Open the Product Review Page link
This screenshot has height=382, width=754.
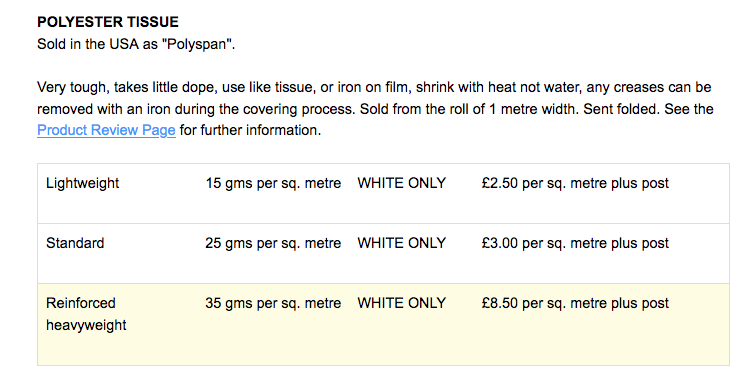106,130
